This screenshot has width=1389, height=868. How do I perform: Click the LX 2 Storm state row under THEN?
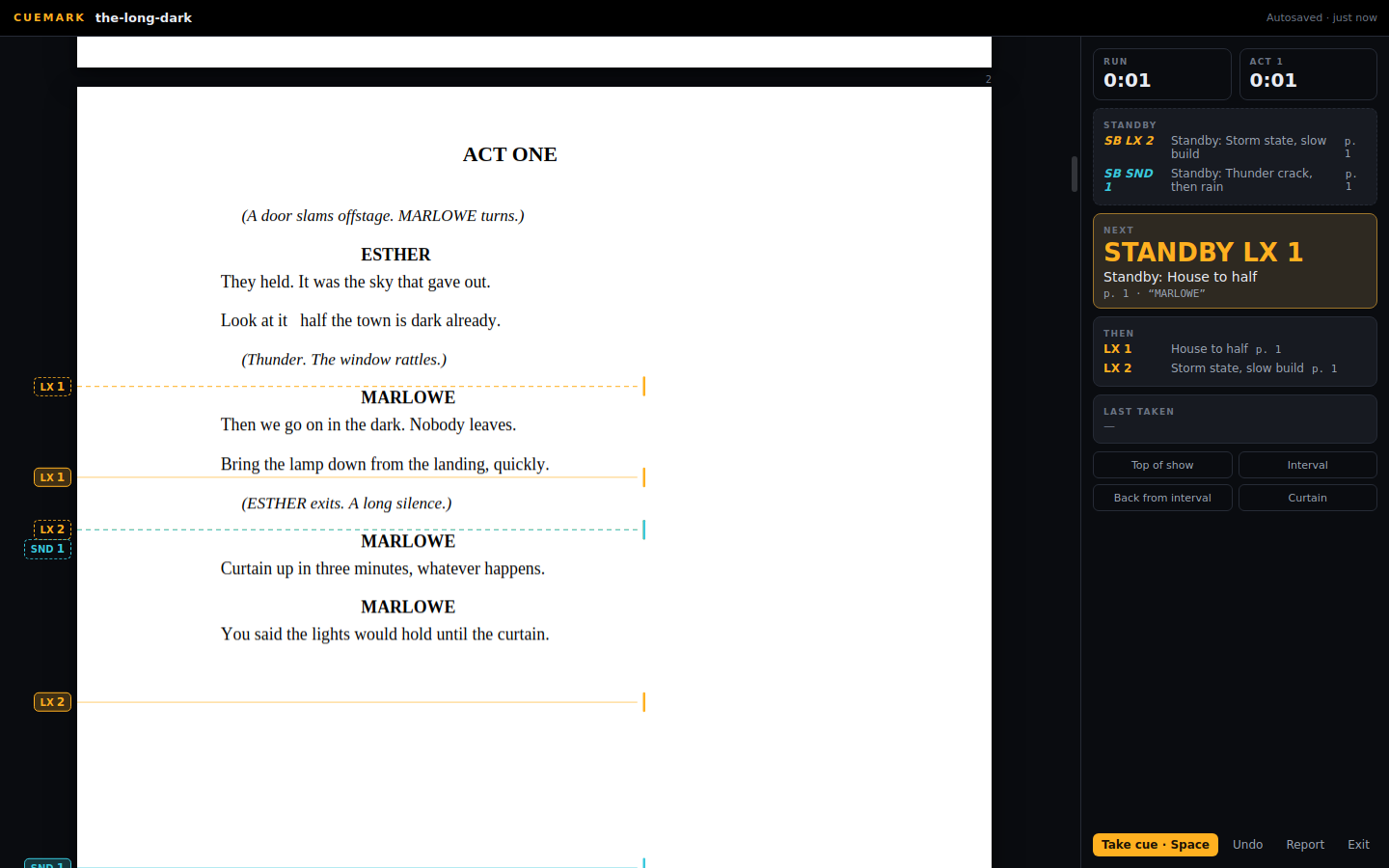(x=1235, y=368)
